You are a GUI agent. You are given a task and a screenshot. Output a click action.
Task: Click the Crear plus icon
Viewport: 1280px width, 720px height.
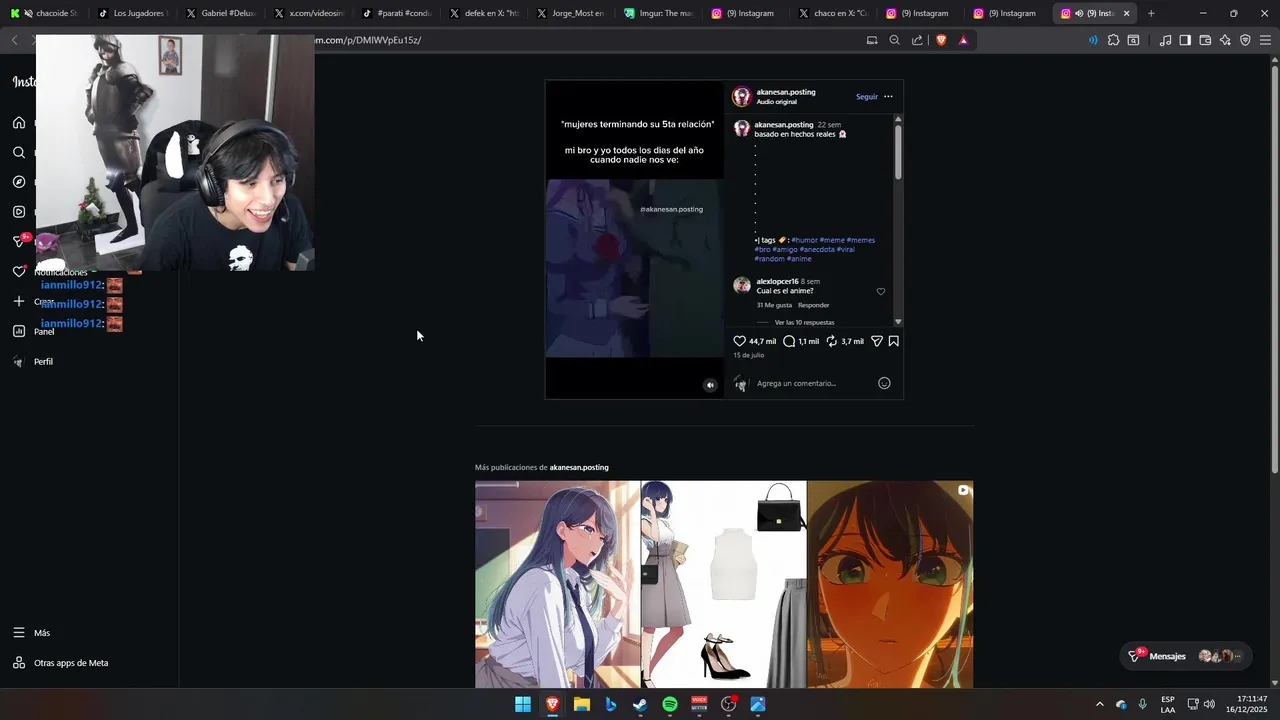(19, 301)
